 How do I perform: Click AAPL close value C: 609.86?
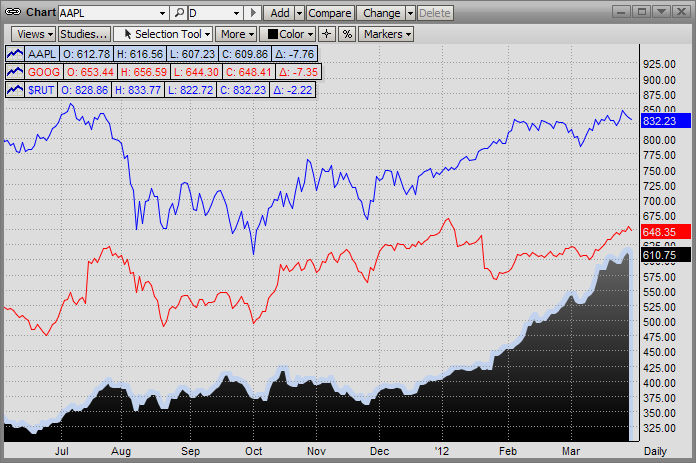(x=245, y=54)
